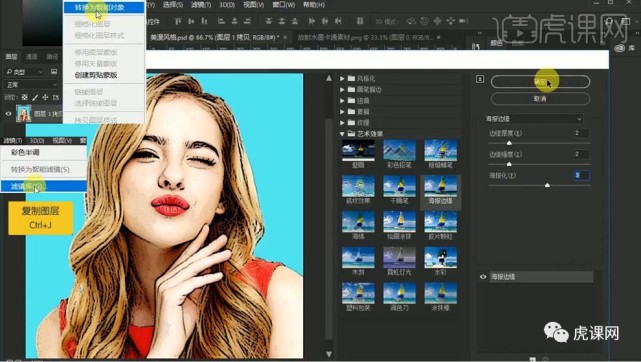Click the lock image pixels brush icon

click(35, 97)
